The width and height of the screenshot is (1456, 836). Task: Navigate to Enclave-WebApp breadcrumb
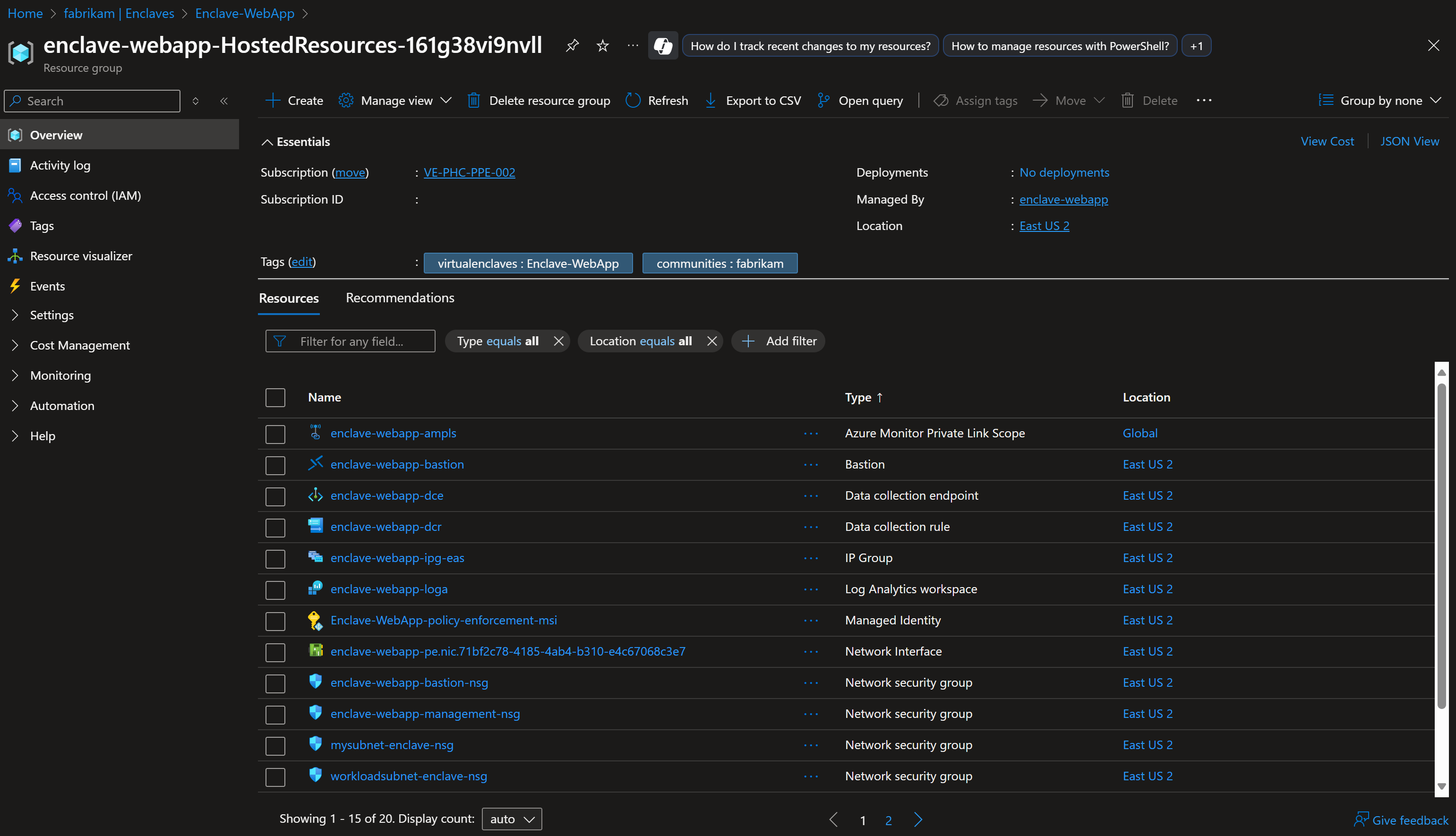tap(245, 13)
